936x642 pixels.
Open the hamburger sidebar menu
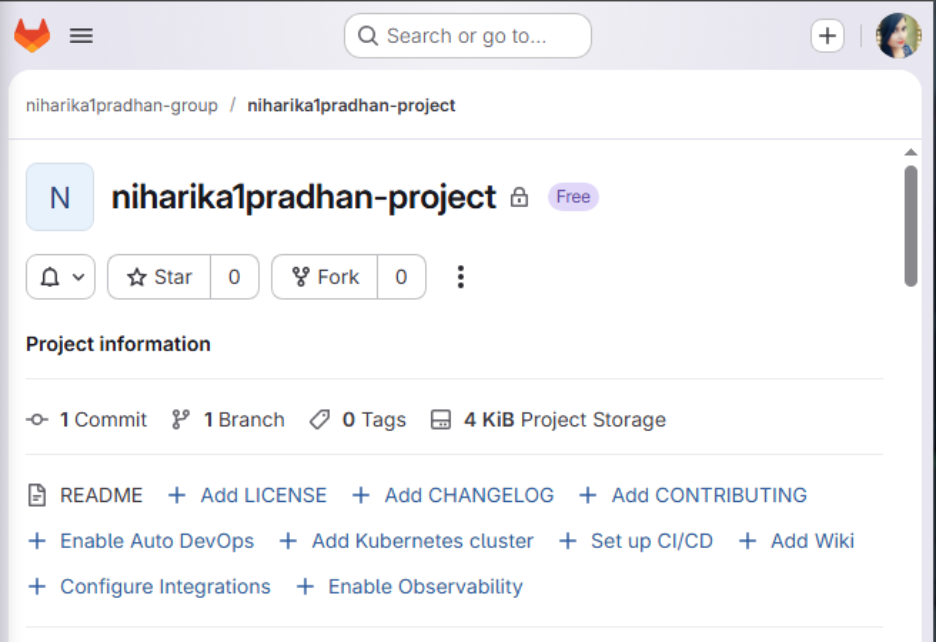pyautogui.click(x=81, y=36)
